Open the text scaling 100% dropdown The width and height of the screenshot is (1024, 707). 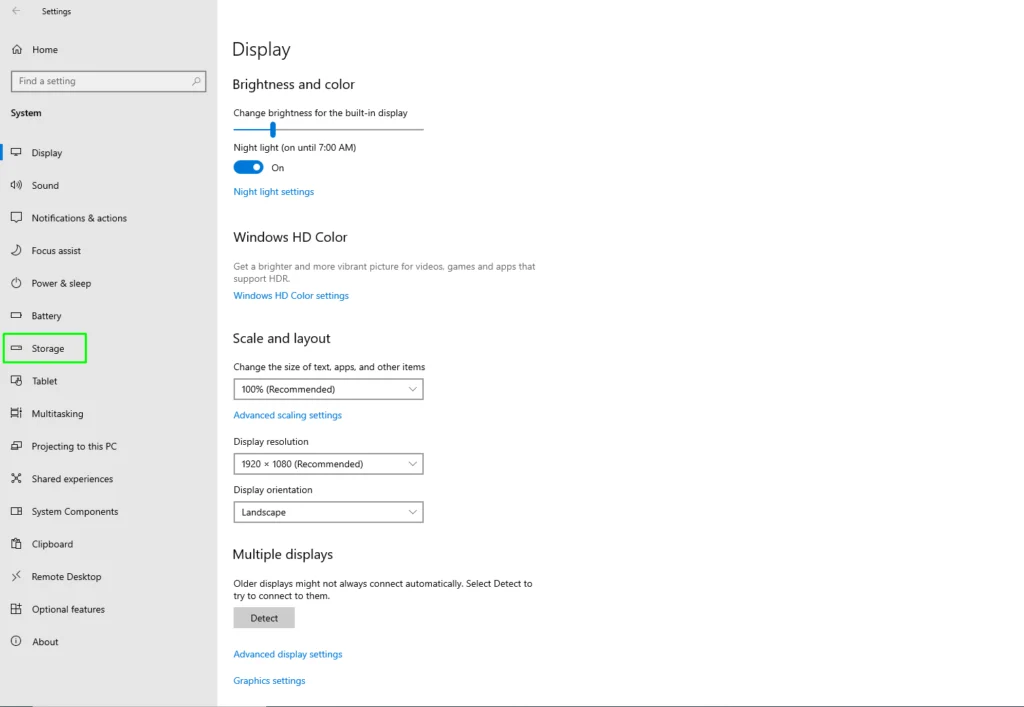[328, 389]
